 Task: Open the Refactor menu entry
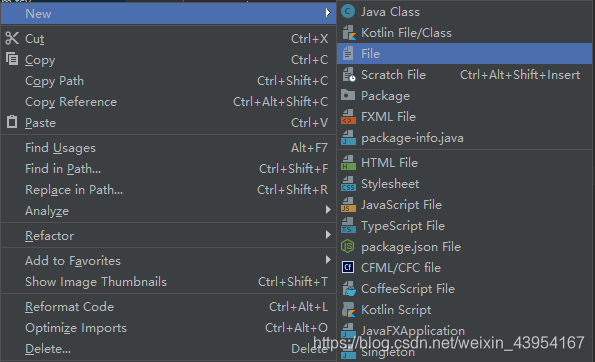168,236
